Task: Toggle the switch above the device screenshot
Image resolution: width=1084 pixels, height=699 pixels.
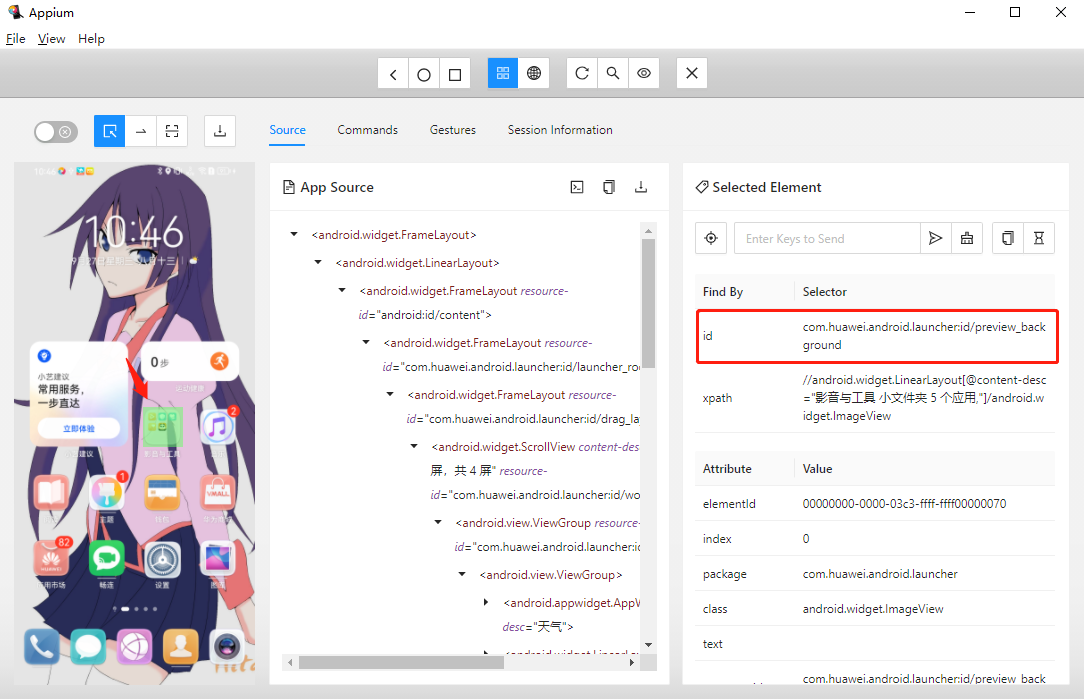Action: pos(55,132)
